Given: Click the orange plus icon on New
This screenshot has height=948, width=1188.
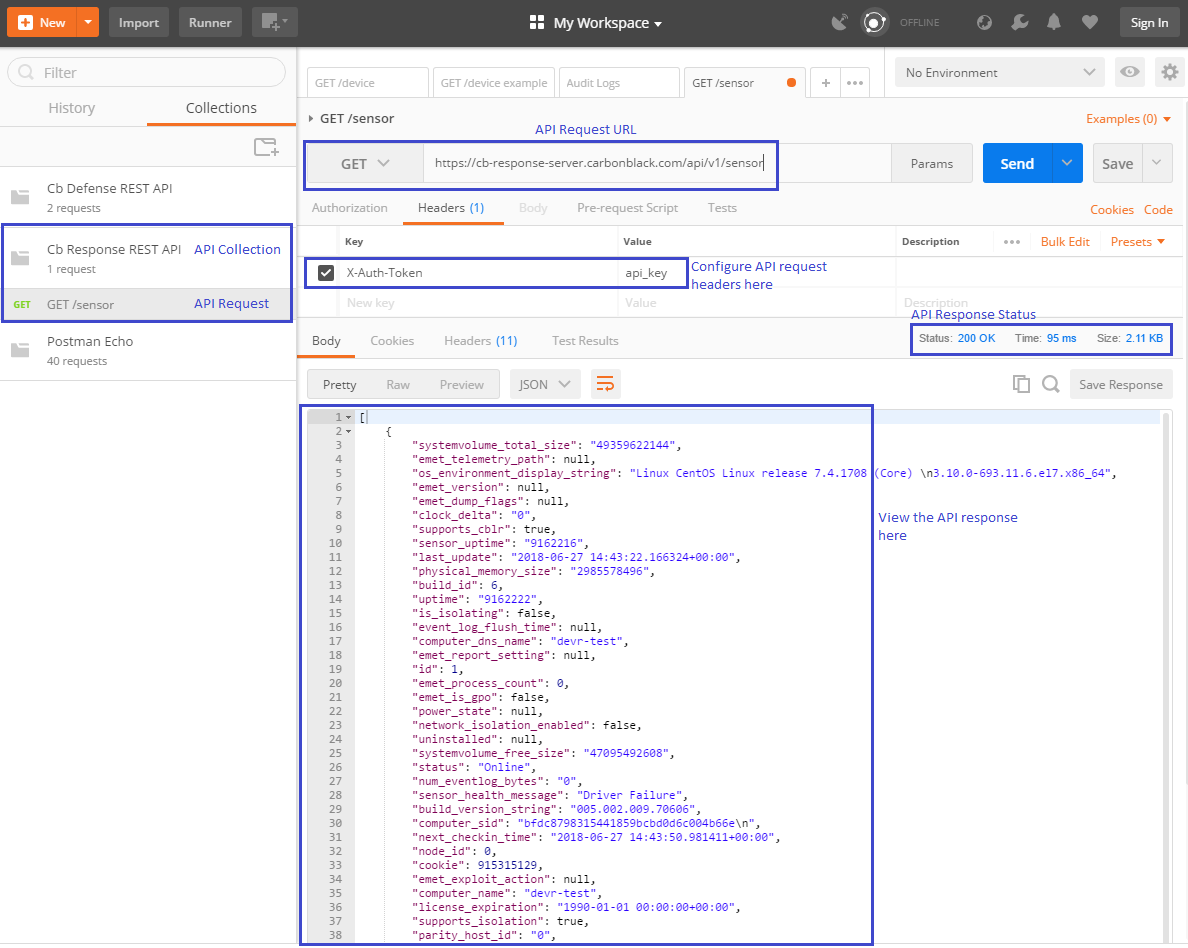Looking at the screenshot, I should pos(25,22).
